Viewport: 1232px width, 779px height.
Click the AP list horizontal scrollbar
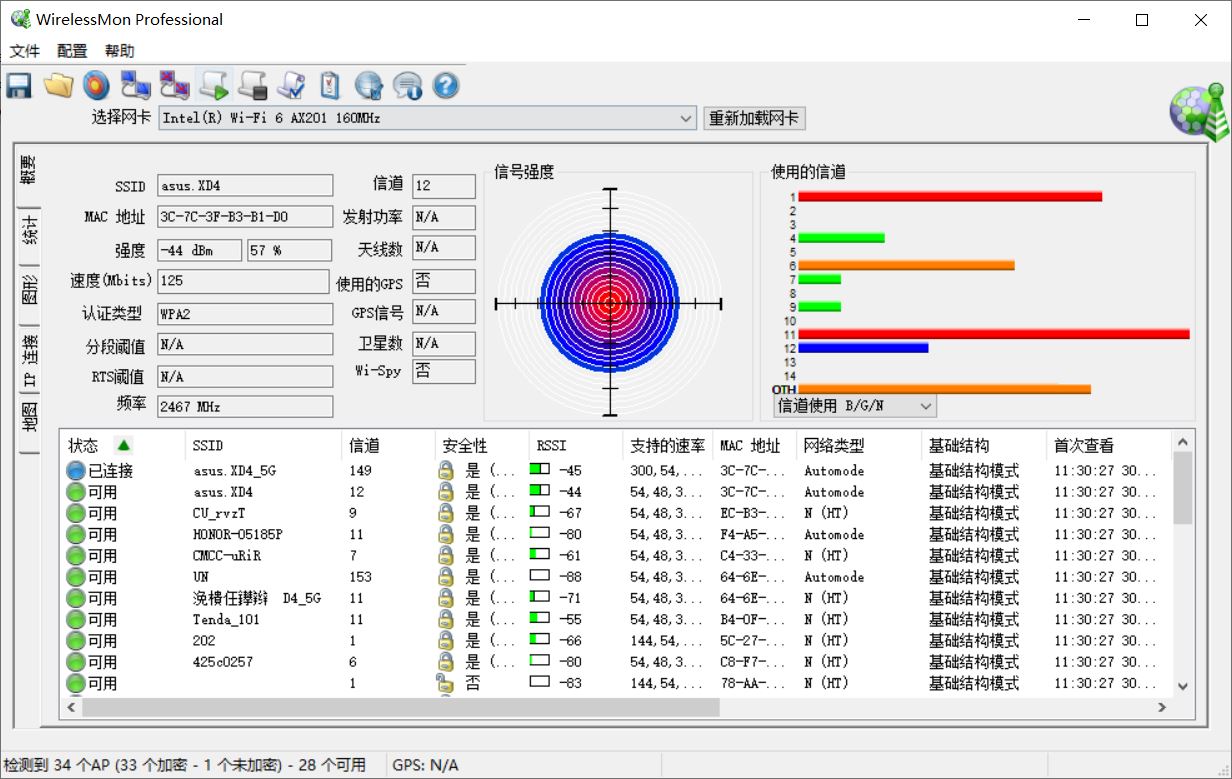tap(400, 707)
